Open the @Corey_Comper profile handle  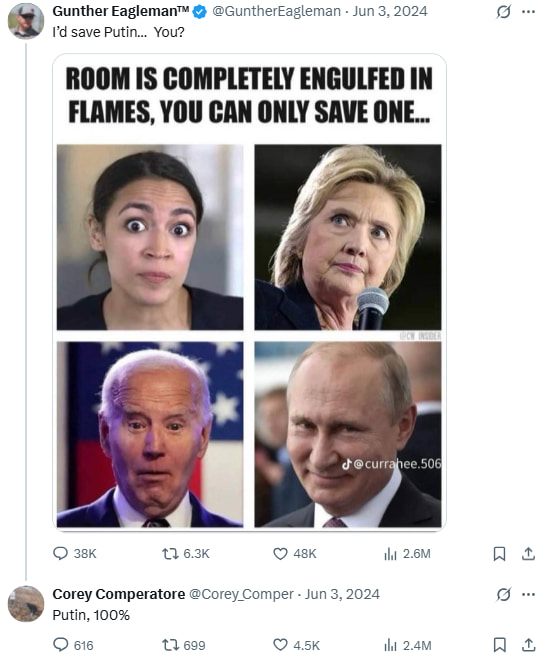(x=241, y=594)
